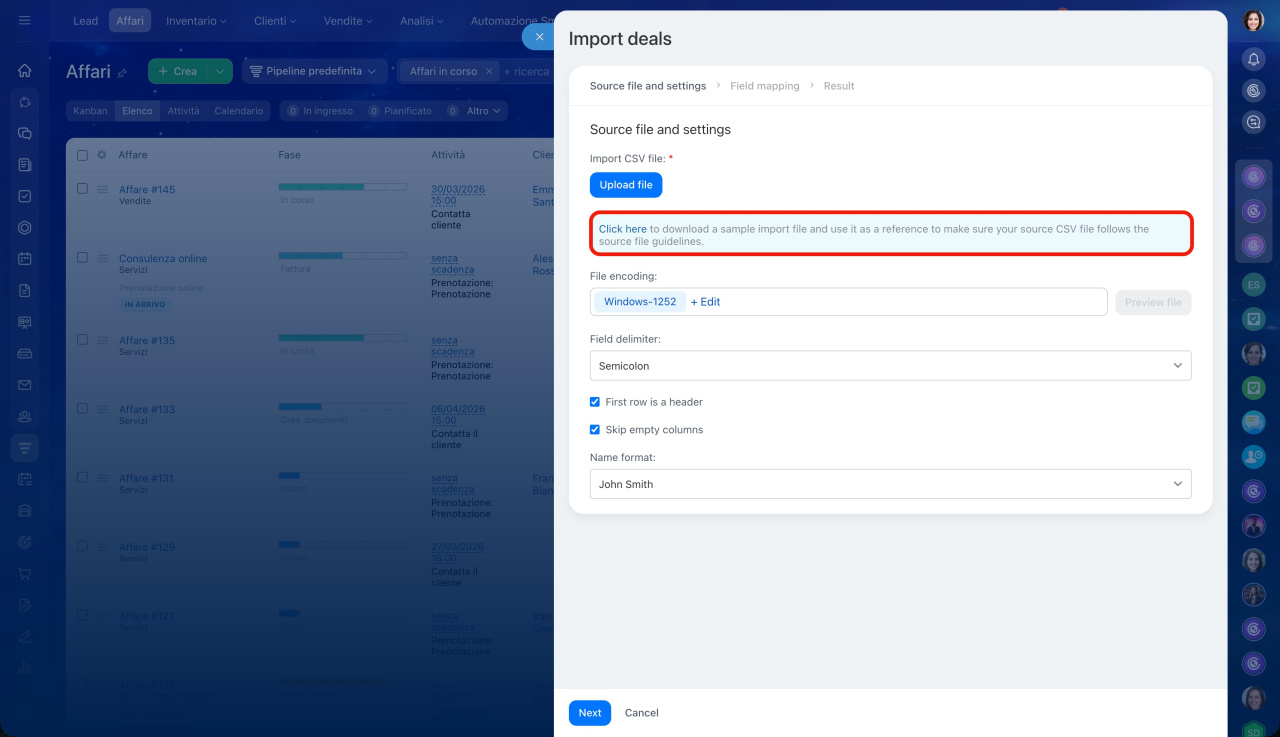
Task: Click the home icon in left sidebar
Action: 25,71
